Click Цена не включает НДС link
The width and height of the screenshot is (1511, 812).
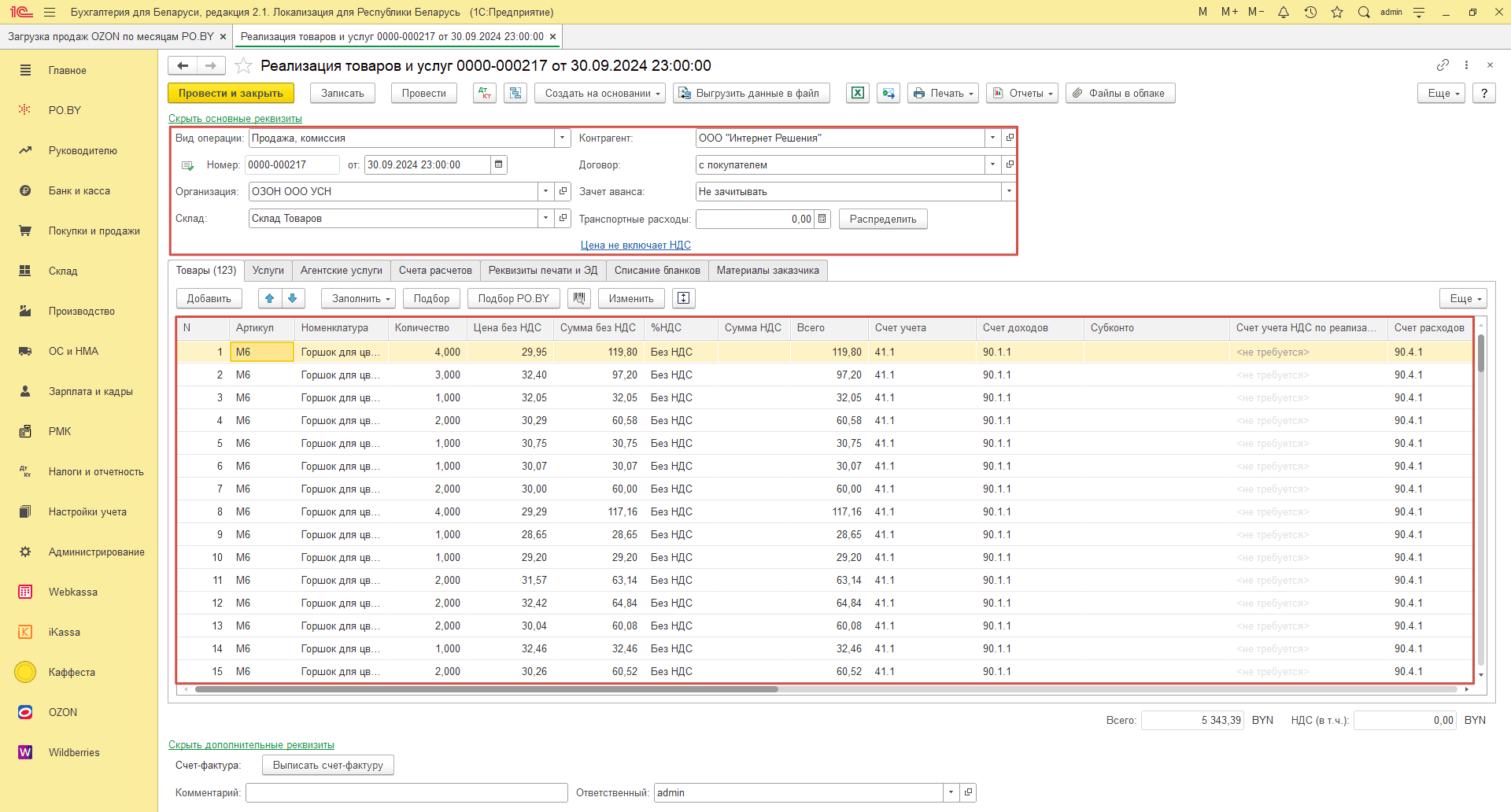[x=636, y=245]
